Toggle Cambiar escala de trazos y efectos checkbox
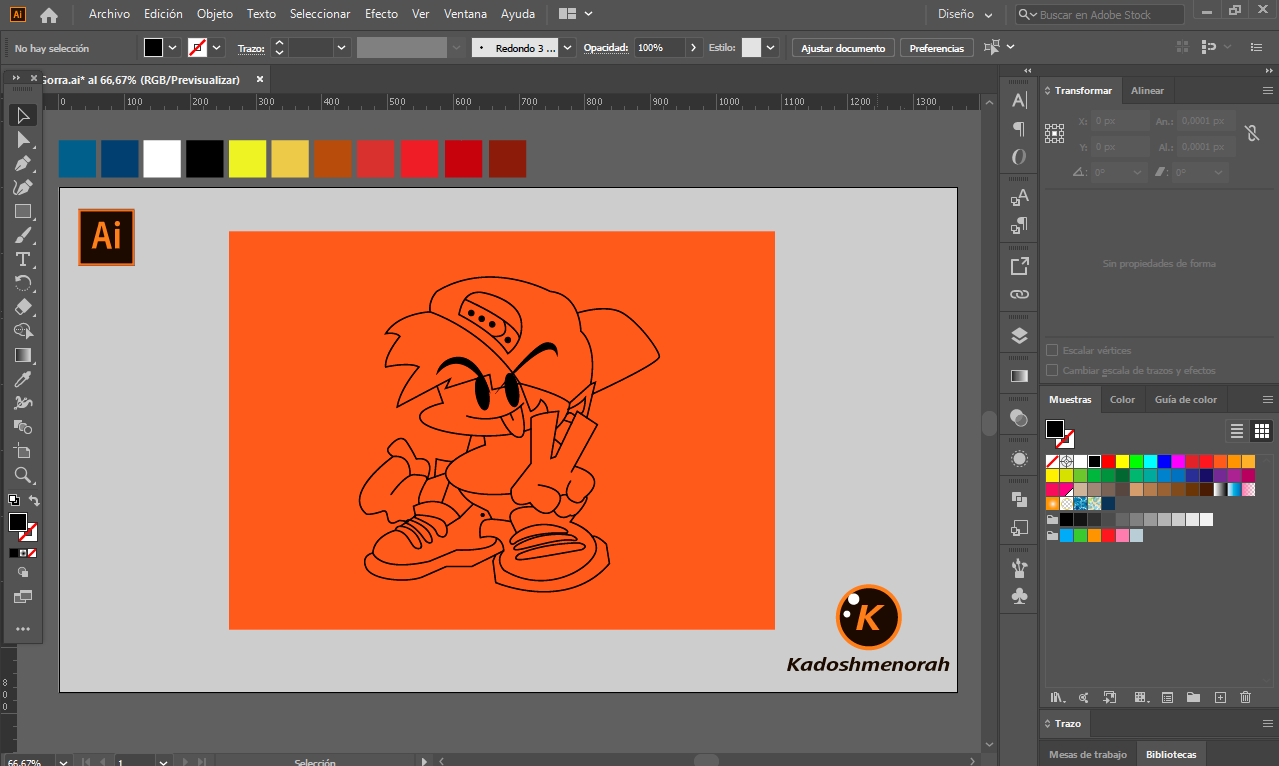Image resolution: width=1279 pixels, height=766 pixels. 1052,370
